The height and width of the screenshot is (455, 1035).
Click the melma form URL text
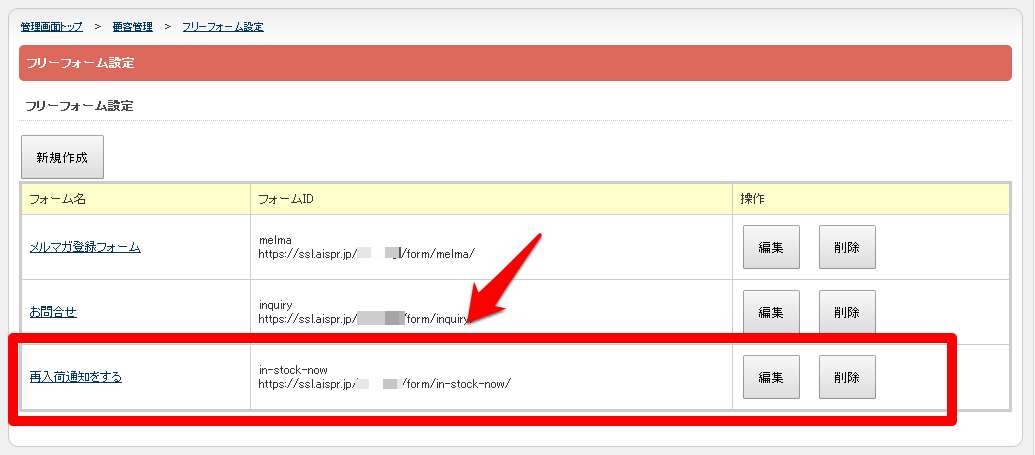tap(366, 254)
